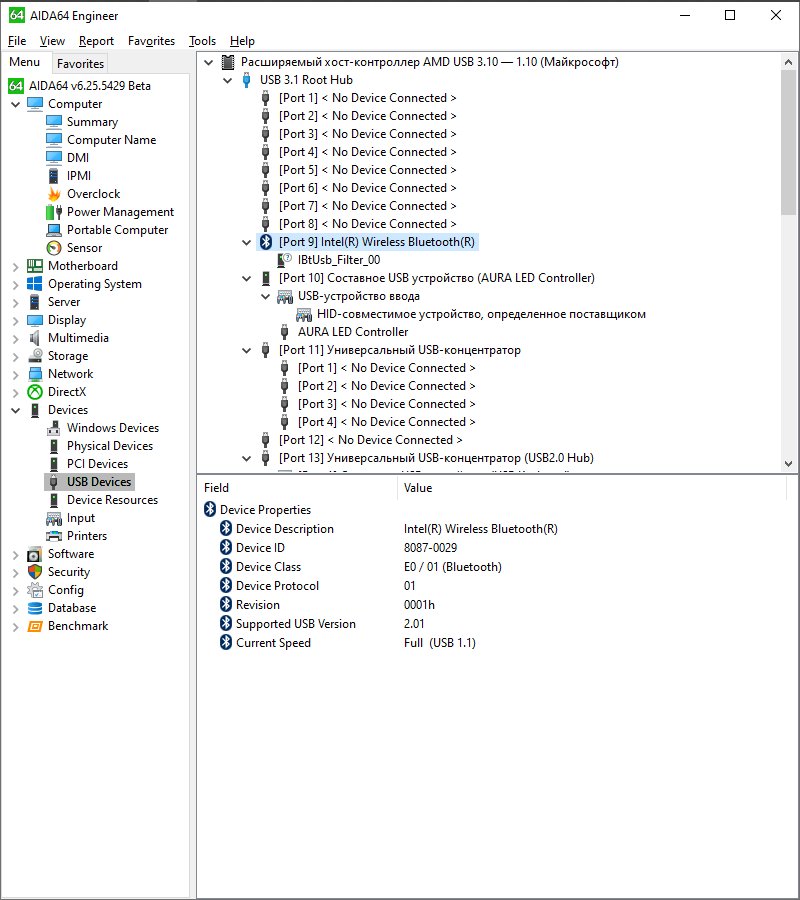This screenshot has width=800, height=900.
Task: Click the device tree scroll-down arrow
Action: click(x=789, y=464)
